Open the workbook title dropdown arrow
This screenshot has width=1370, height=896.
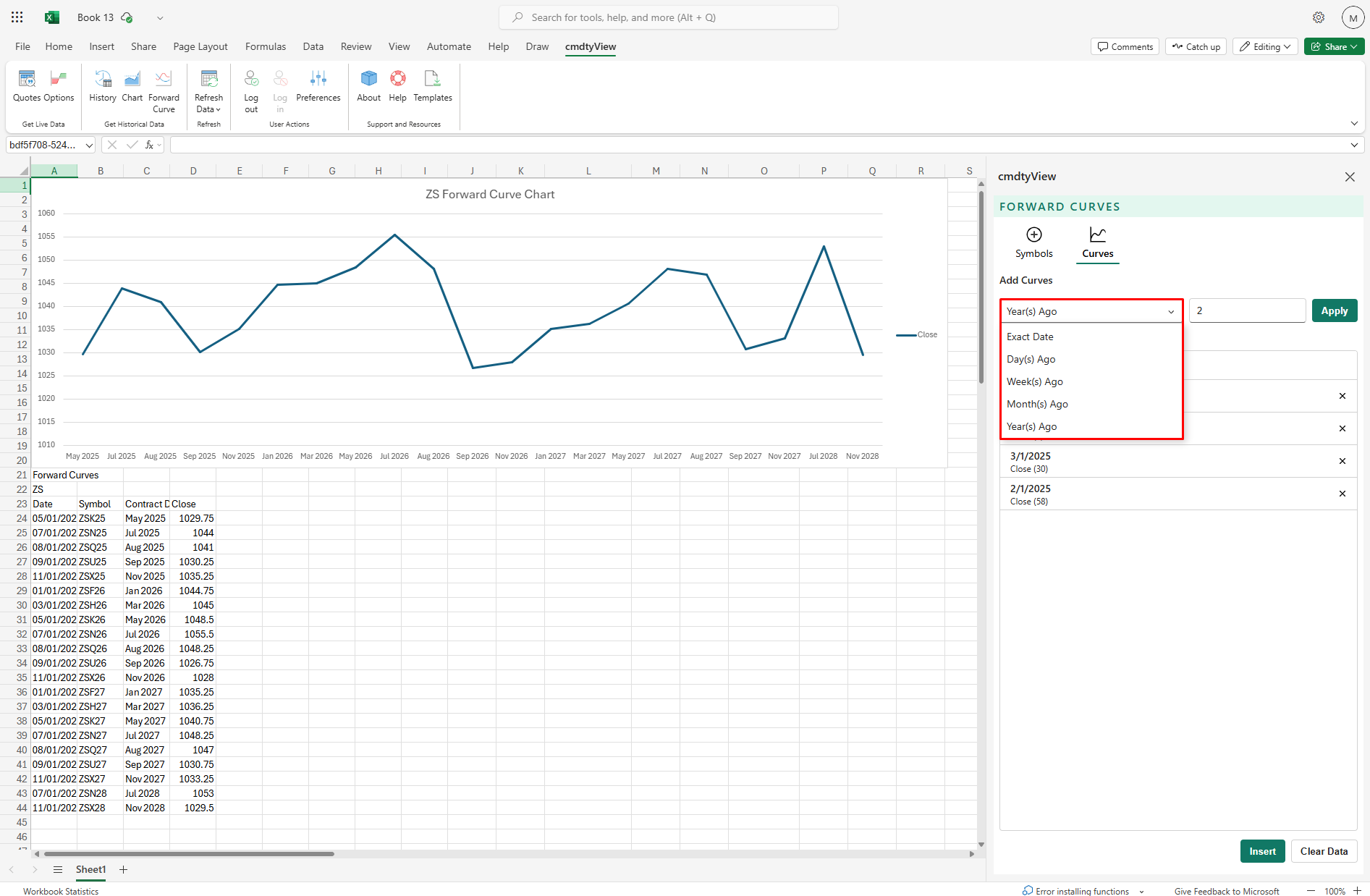pos(160,17)
